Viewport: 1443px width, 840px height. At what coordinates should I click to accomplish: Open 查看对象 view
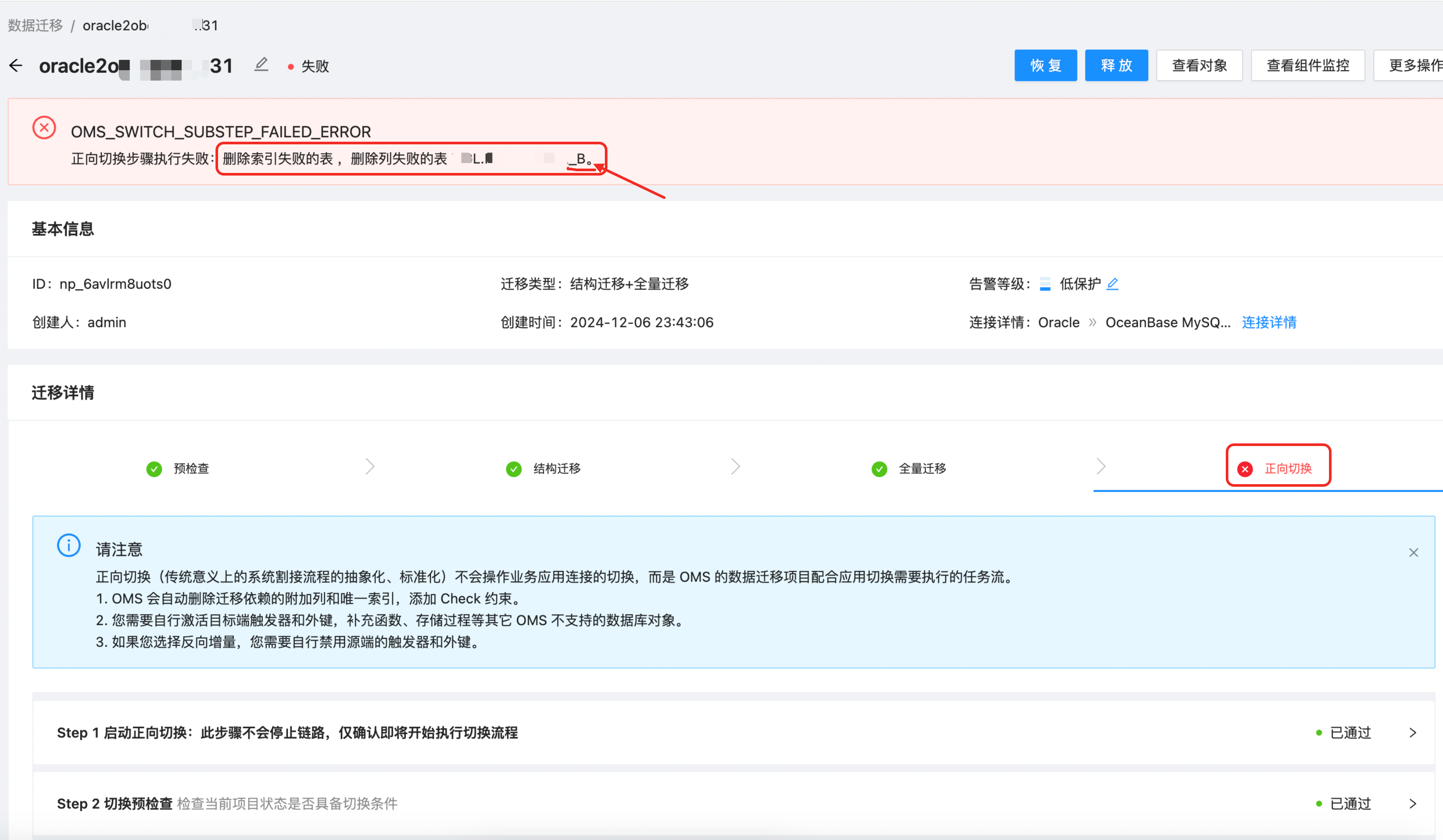(x=1199, y=65)
